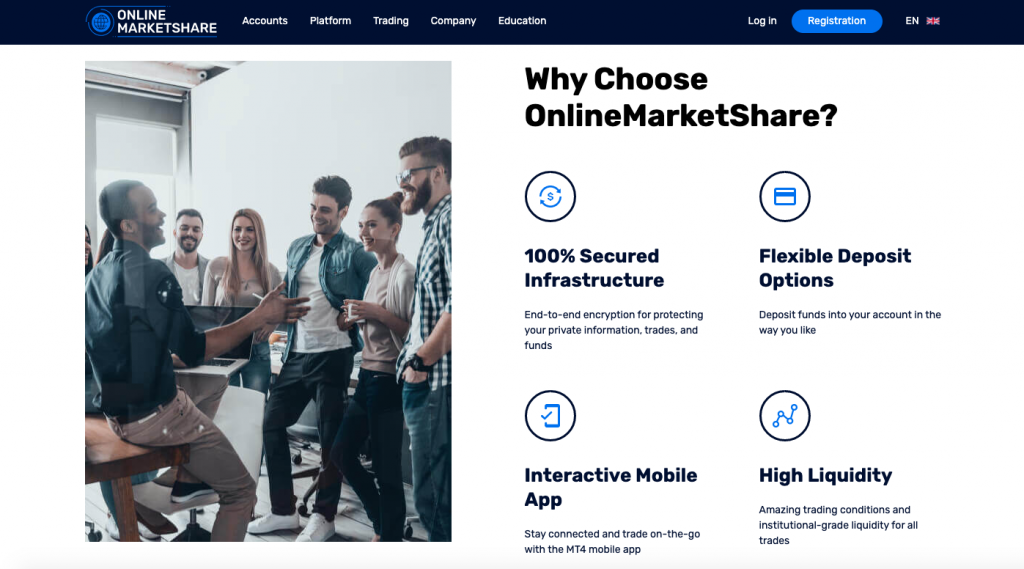Open the Accounts menu

(x=264, y=21)
